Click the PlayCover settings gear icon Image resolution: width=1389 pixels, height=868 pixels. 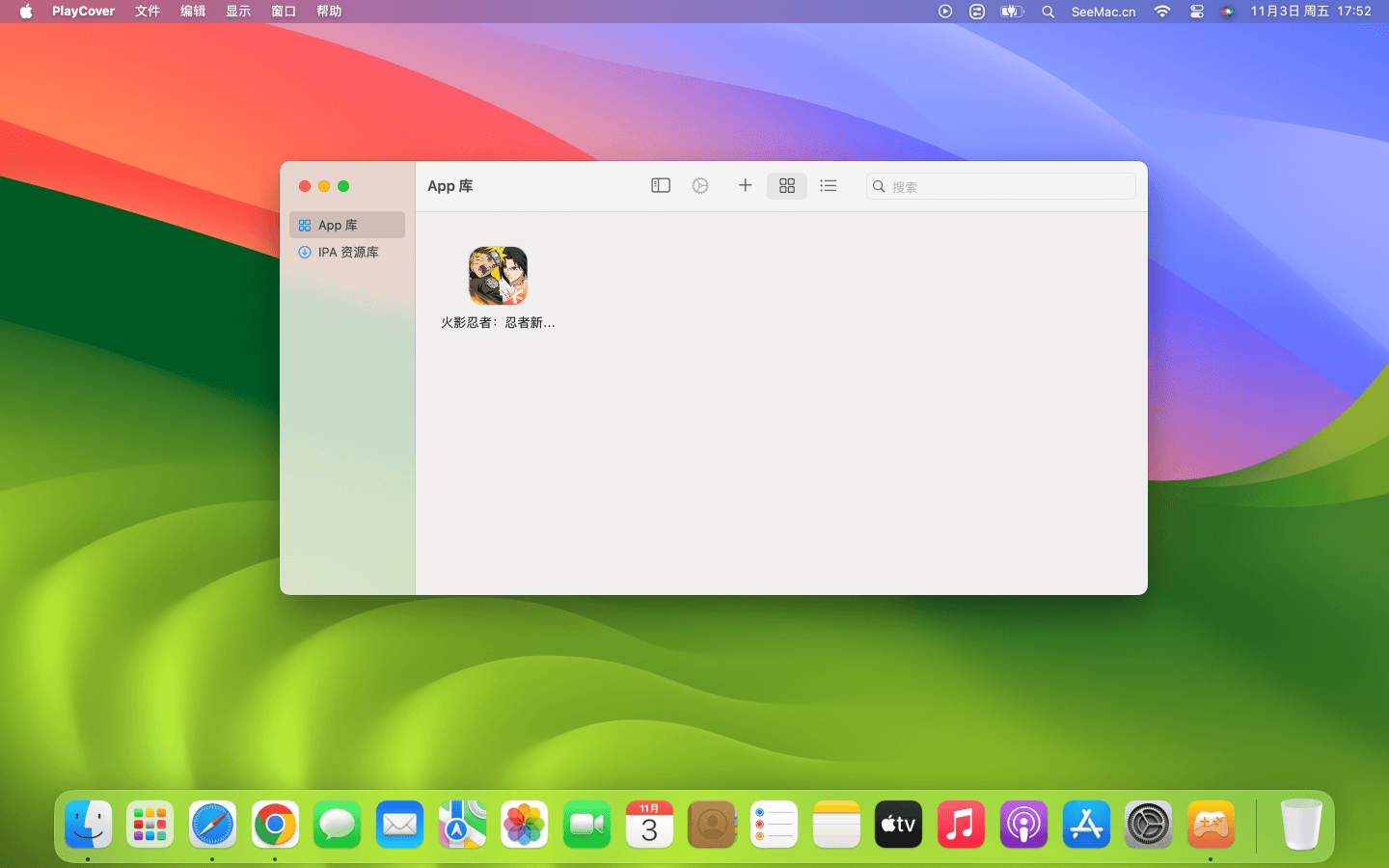click(x=700, y=185)
